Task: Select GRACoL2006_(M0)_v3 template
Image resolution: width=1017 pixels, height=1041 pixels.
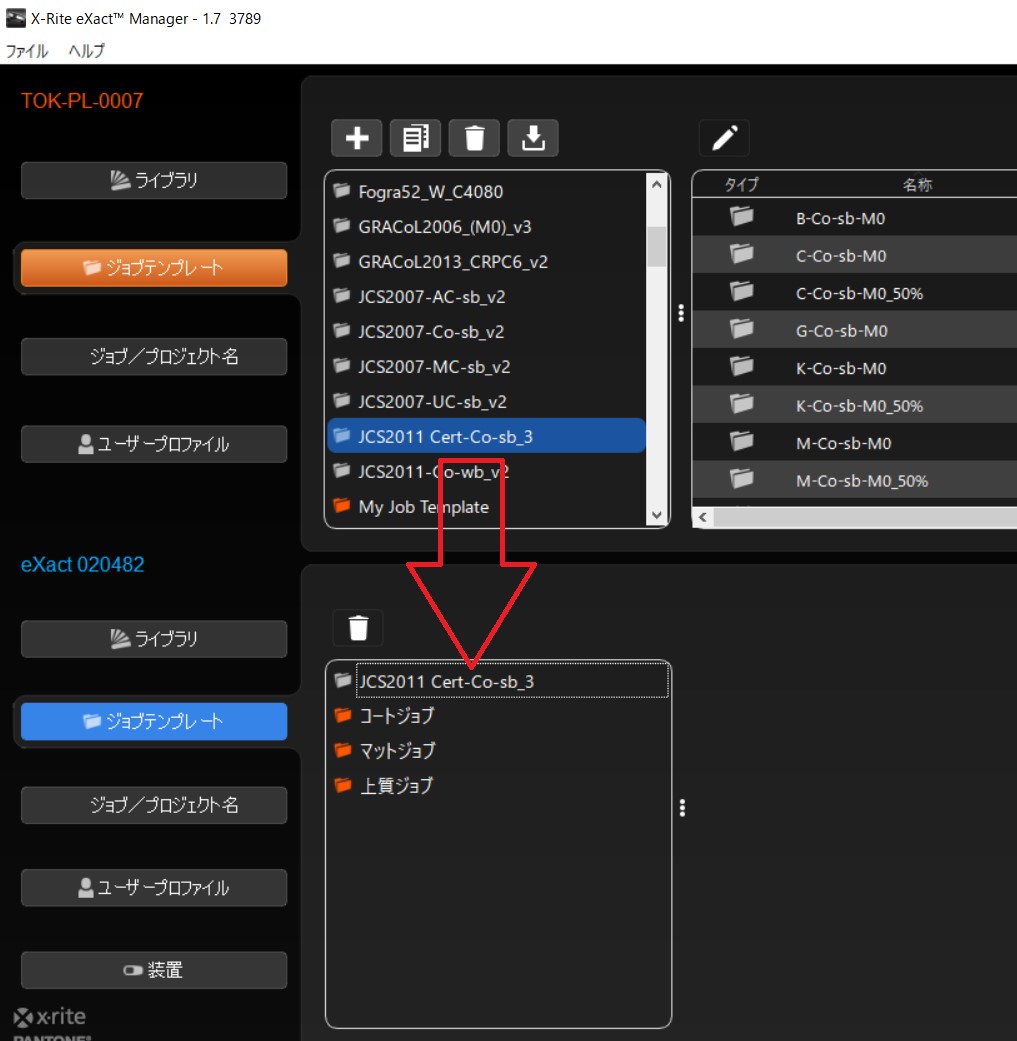Action: (x=486, y=226)
